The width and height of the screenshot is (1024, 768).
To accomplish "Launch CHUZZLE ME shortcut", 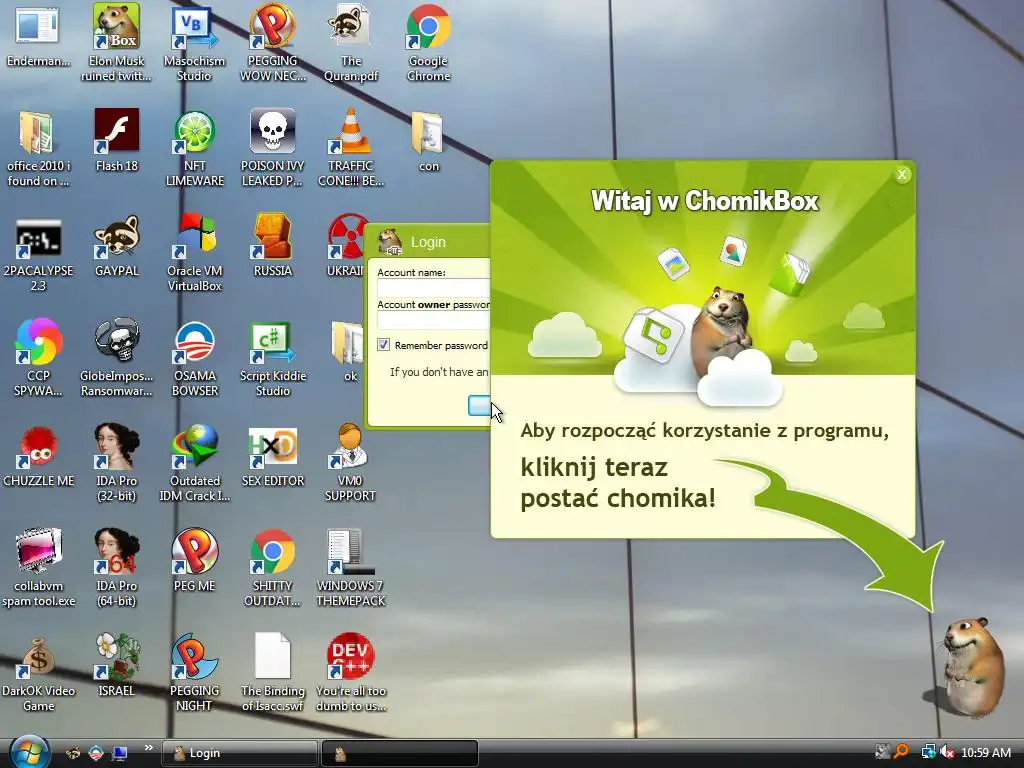I will pyautogui.click(x=38, y=457).
